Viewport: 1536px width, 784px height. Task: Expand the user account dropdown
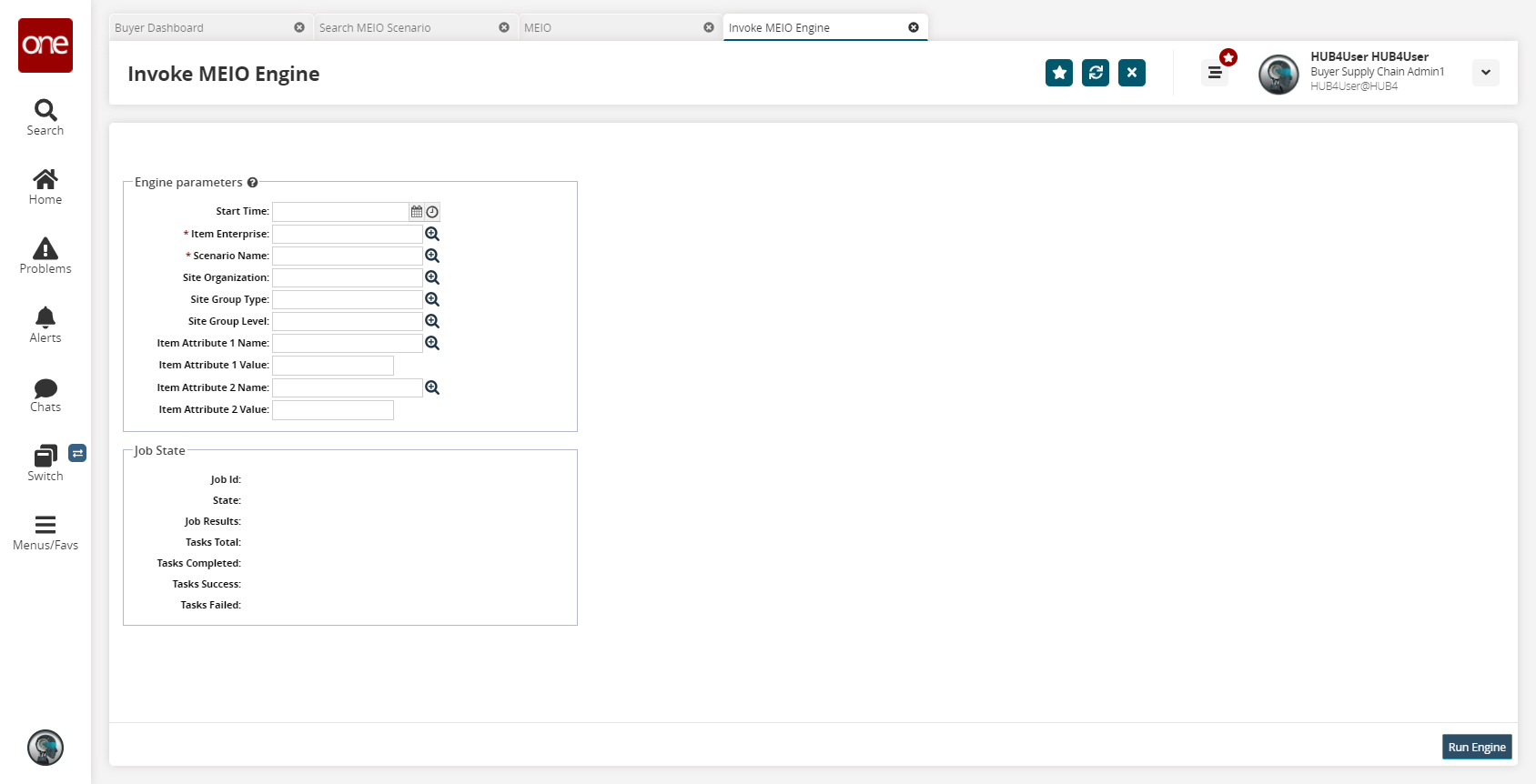pos(1486,73)
